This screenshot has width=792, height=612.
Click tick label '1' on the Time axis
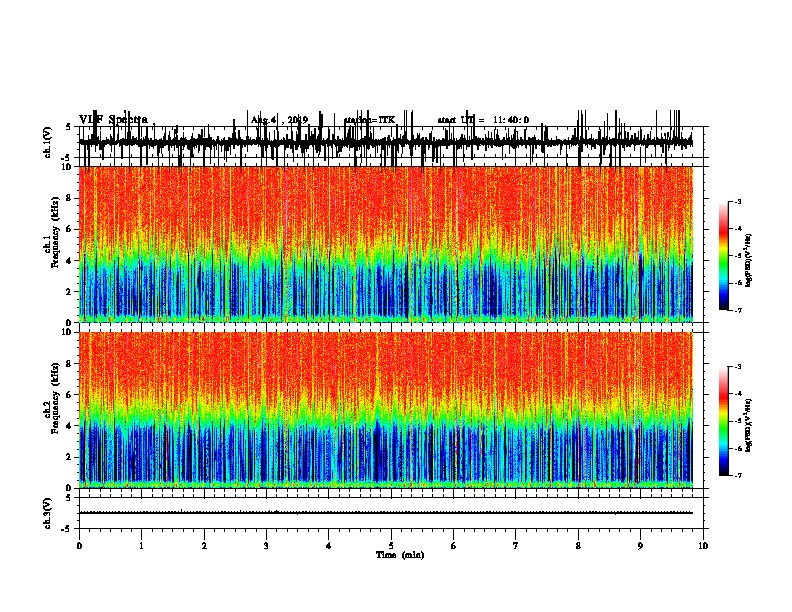click(x=141, y=546)
